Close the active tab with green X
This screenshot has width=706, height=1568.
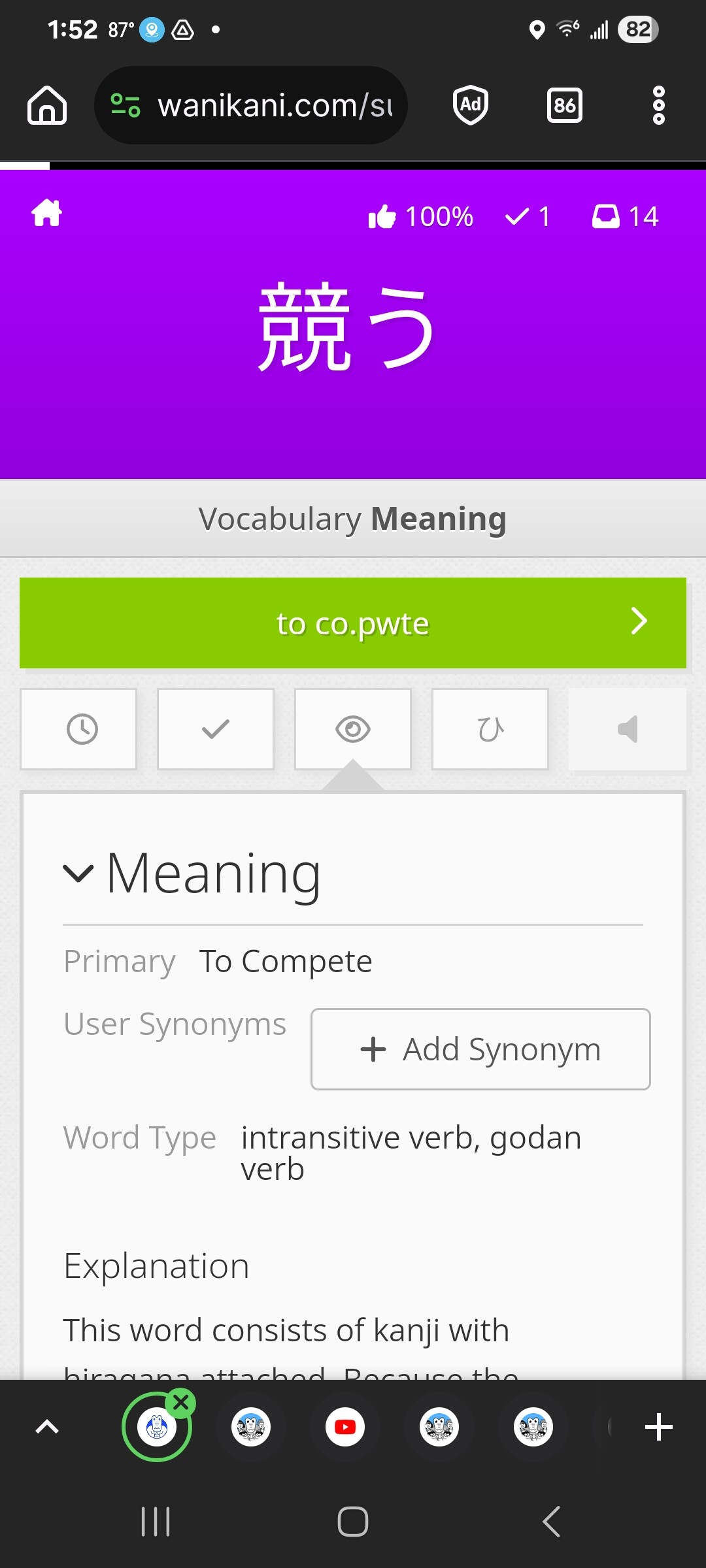tap(181, 1402)
